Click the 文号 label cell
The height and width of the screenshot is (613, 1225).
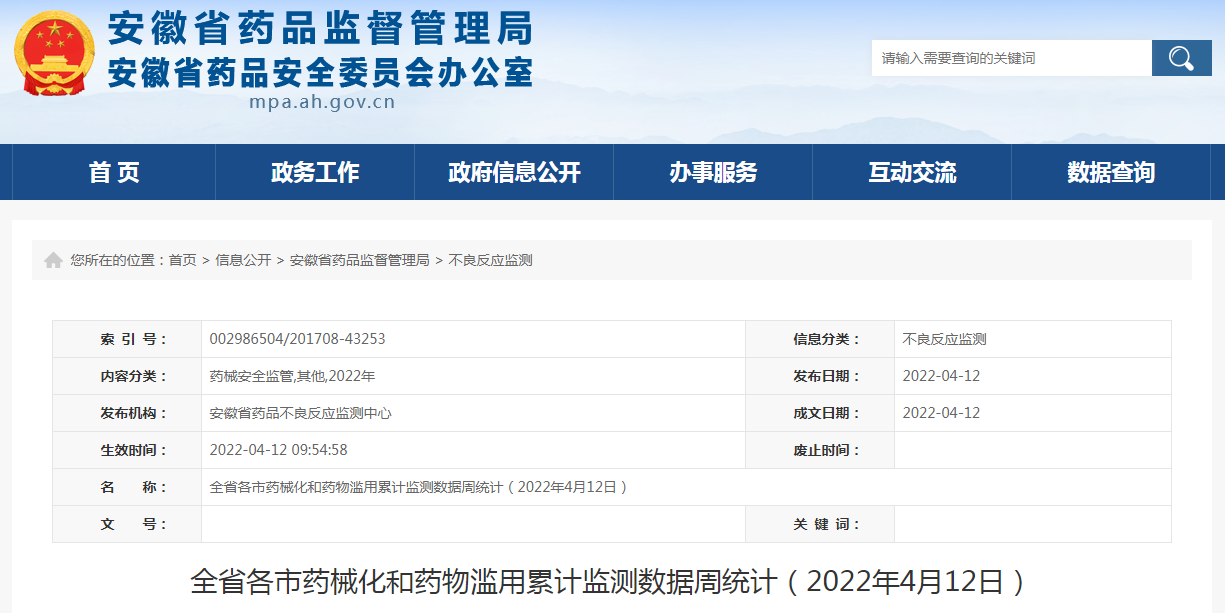[x=127, y=524]
